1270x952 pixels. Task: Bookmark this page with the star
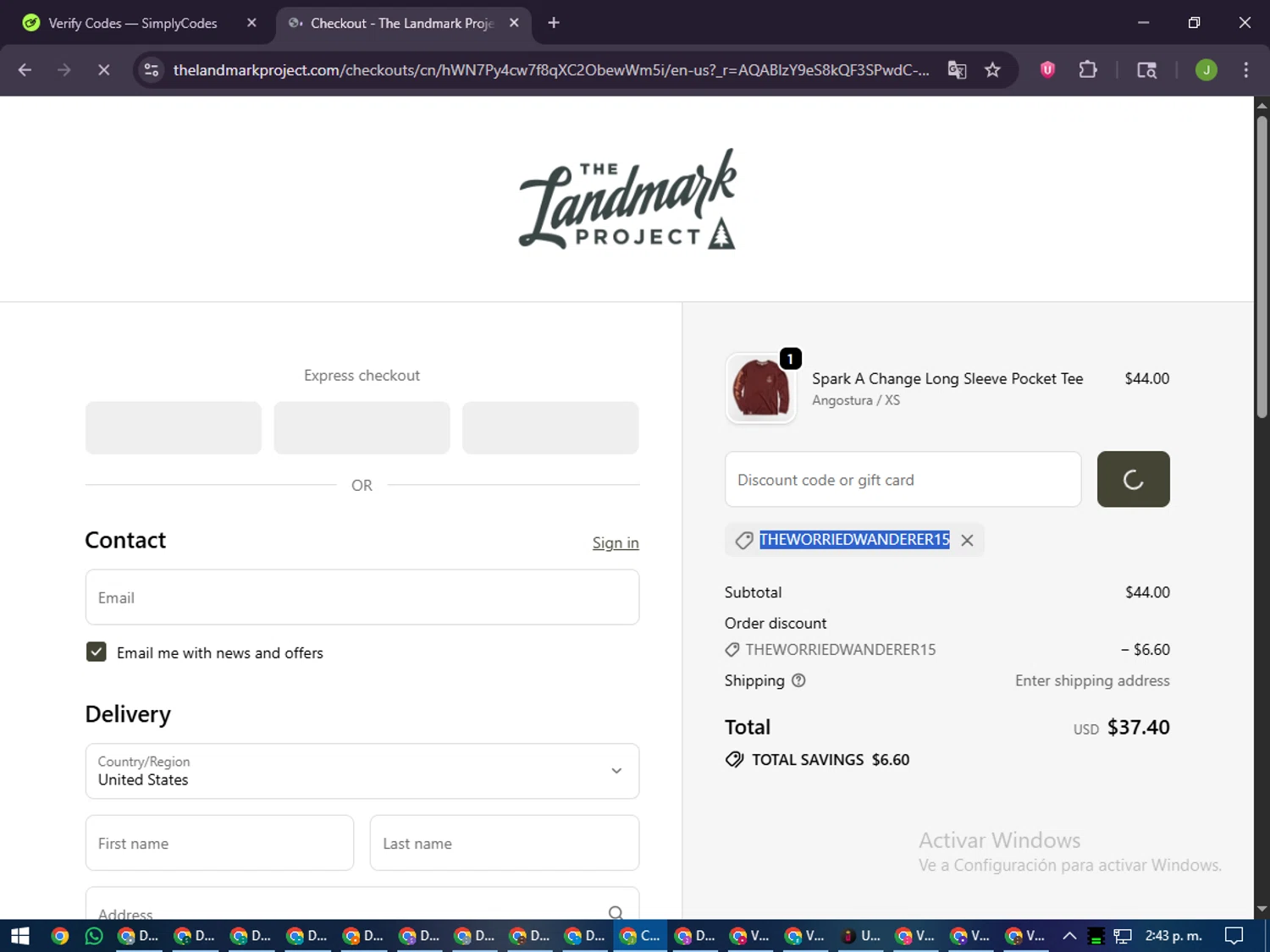[x=992, y=70]
